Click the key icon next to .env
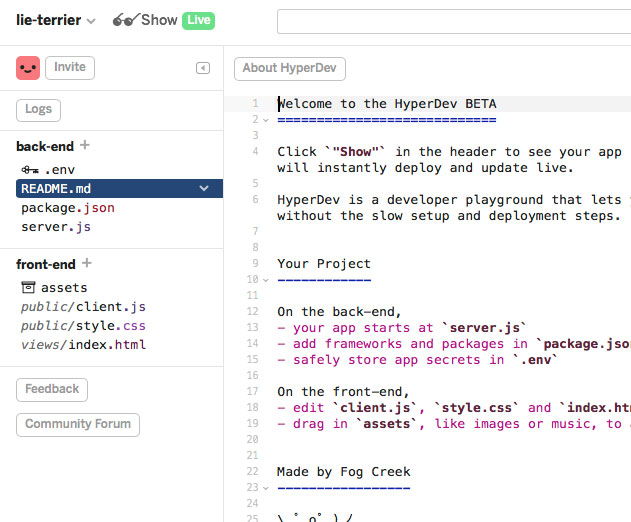This screenshot has width=631, height=522. pyautogui.click(x=30, y=170)
